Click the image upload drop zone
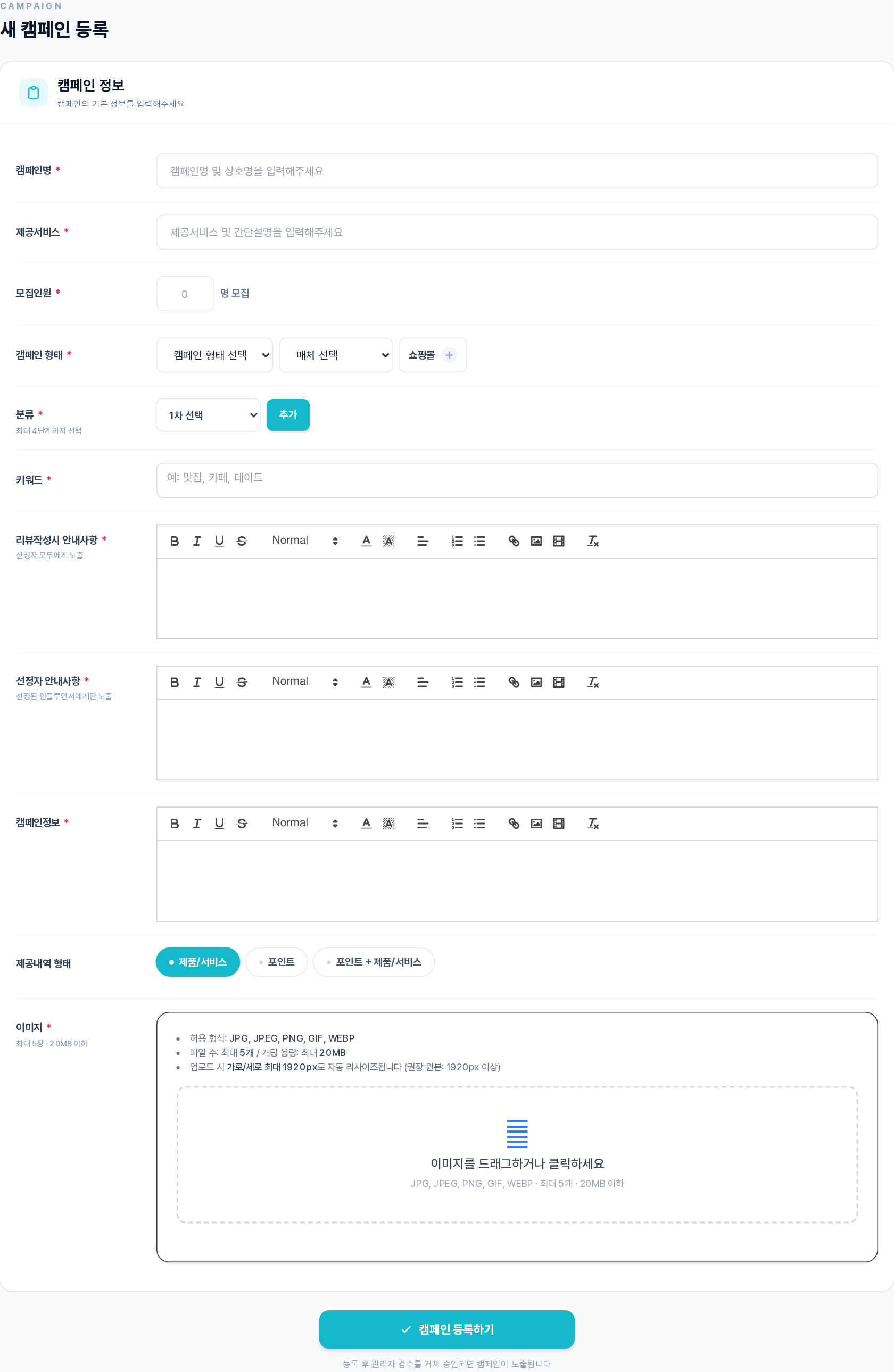Screen dimensions: 894x1372 [517, 1154]
